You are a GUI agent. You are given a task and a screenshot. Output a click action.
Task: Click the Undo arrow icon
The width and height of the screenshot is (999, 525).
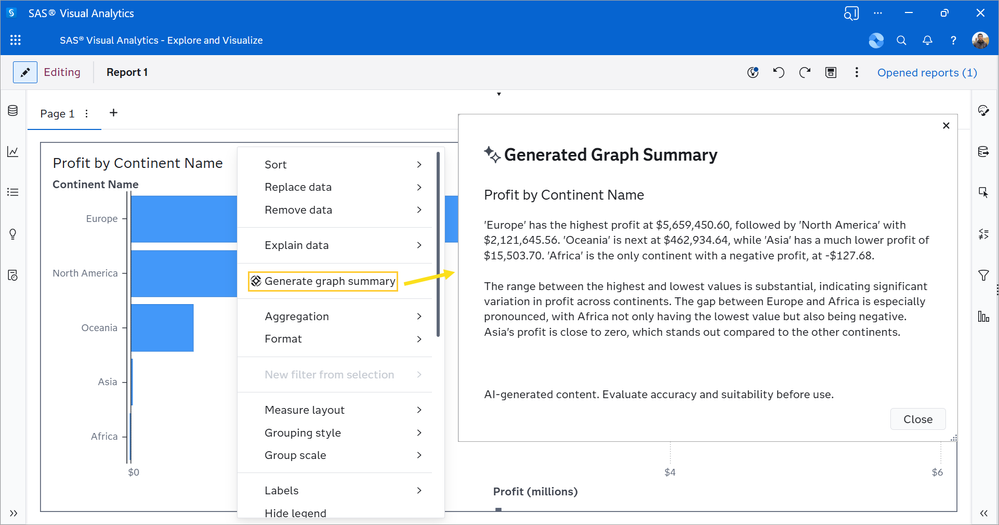tap(779, 73)
